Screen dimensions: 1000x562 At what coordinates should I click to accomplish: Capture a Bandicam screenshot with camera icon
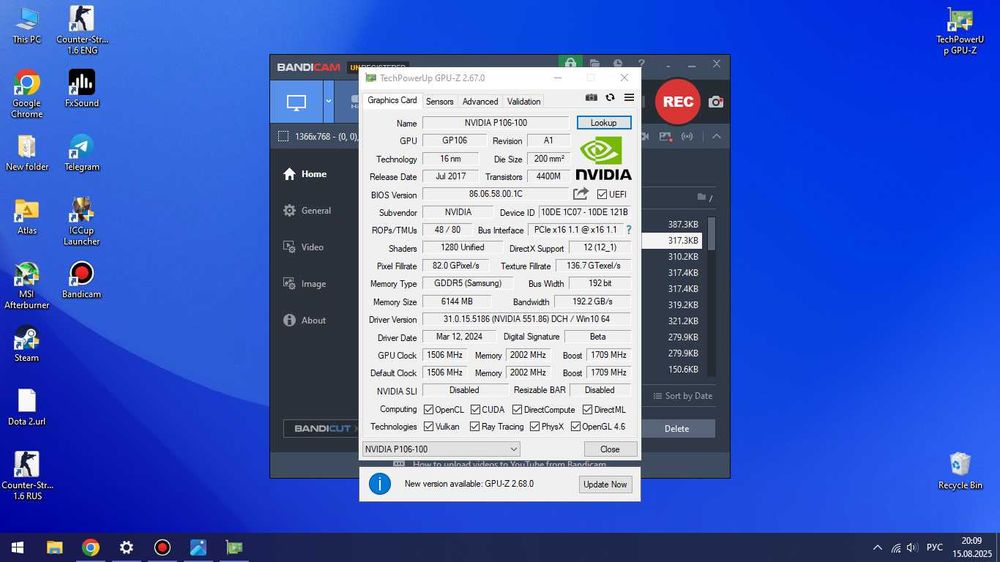pos(716,102)
